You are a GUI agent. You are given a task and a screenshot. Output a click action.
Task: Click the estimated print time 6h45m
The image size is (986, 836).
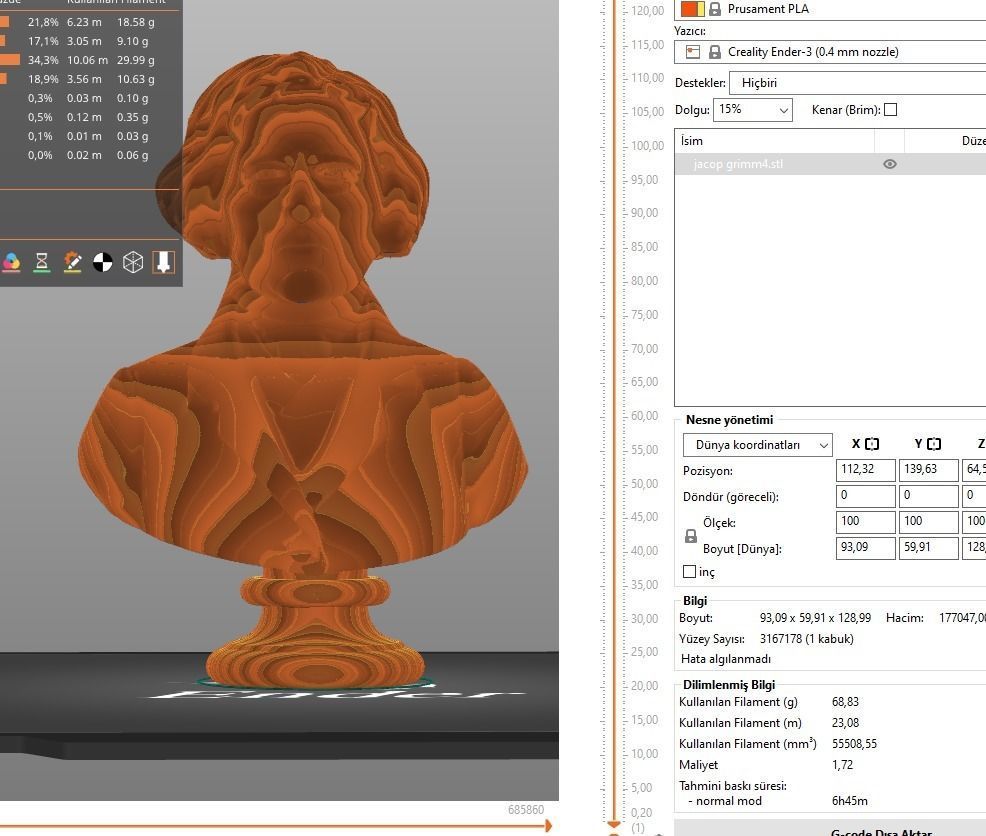850,801
